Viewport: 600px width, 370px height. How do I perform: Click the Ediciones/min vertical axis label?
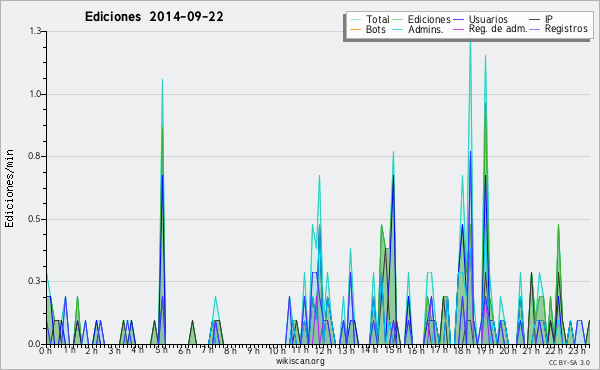[9, 188]
